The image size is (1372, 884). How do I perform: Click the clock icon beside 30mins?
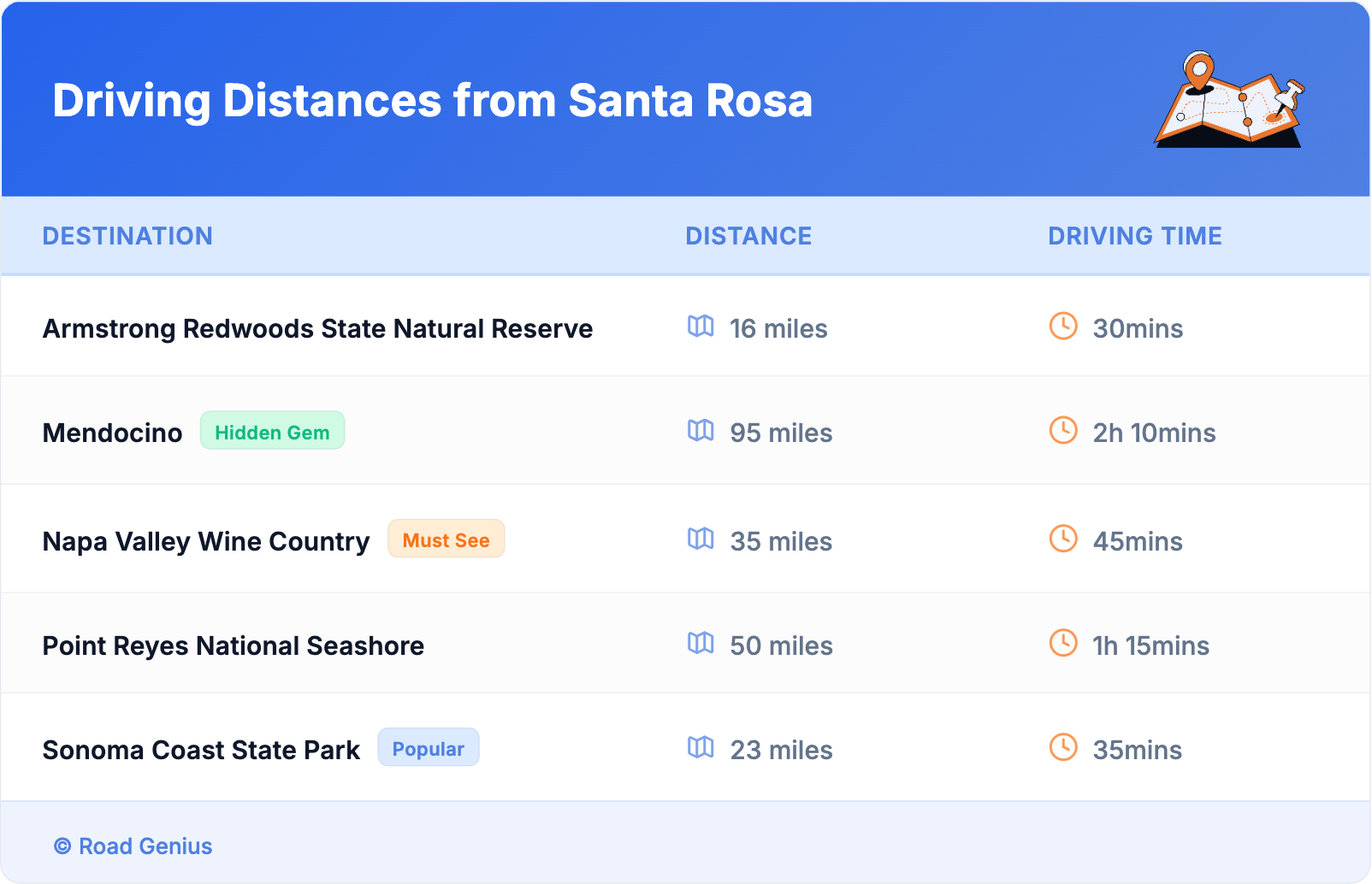[1063, 327]
